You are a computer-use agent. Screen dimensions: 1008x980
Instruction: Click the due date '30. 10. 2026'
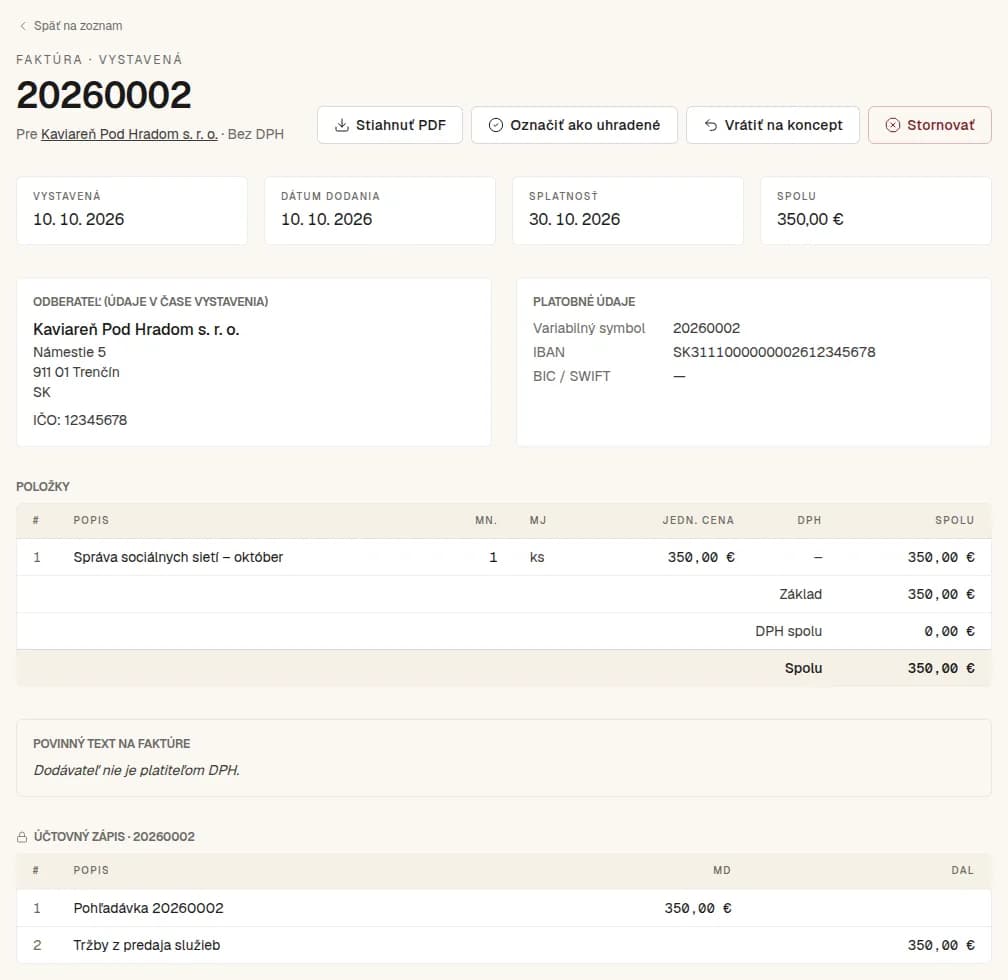575,219
